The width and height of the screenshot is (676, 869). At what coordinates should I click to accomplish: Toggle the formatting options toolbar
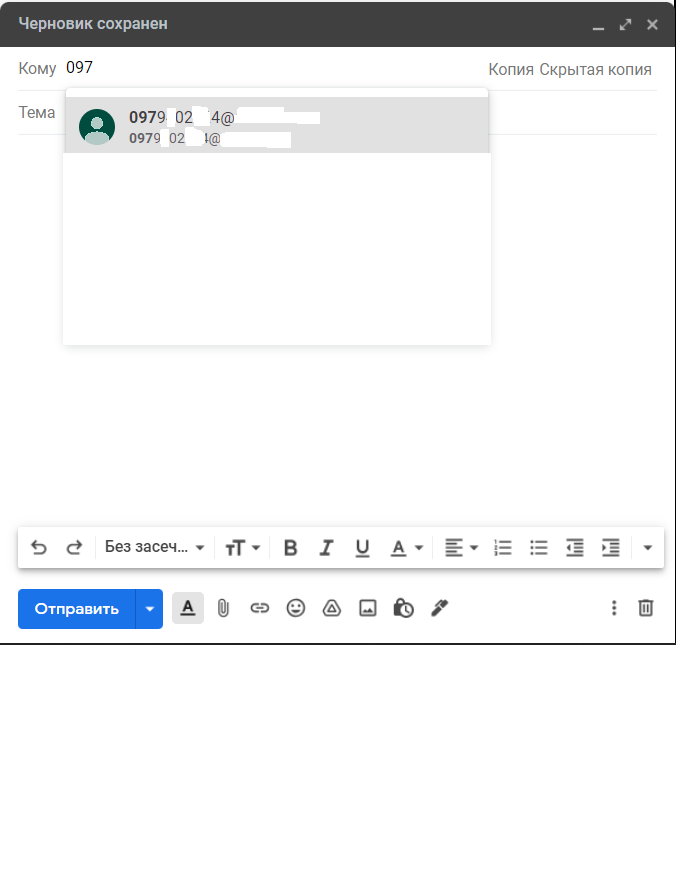tap(188, 608)
